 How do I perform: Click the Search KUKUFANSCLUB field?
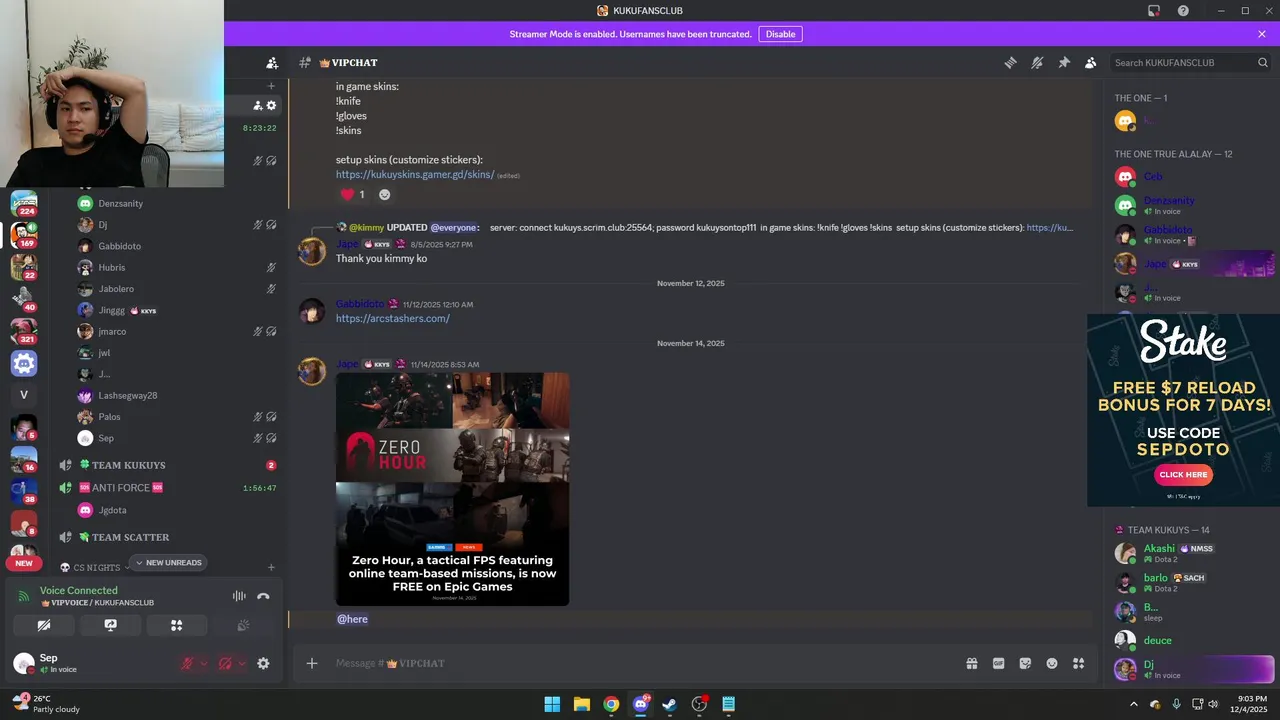click(x=1191, y=62)
